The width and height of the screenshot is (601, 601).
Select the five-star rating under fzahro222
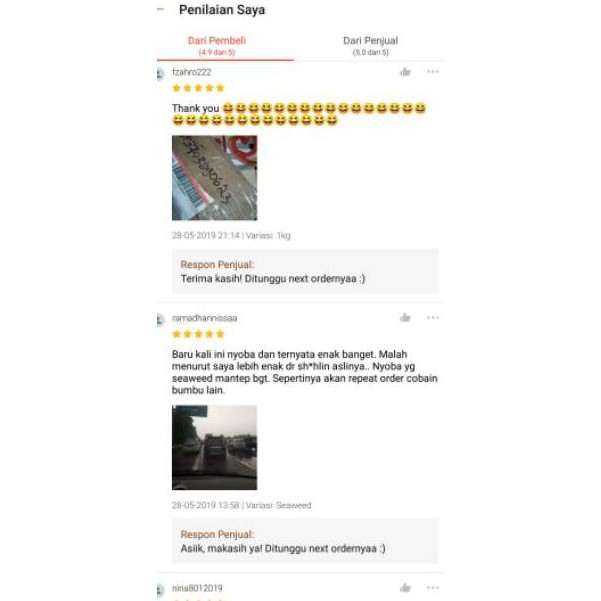point(198,88)
